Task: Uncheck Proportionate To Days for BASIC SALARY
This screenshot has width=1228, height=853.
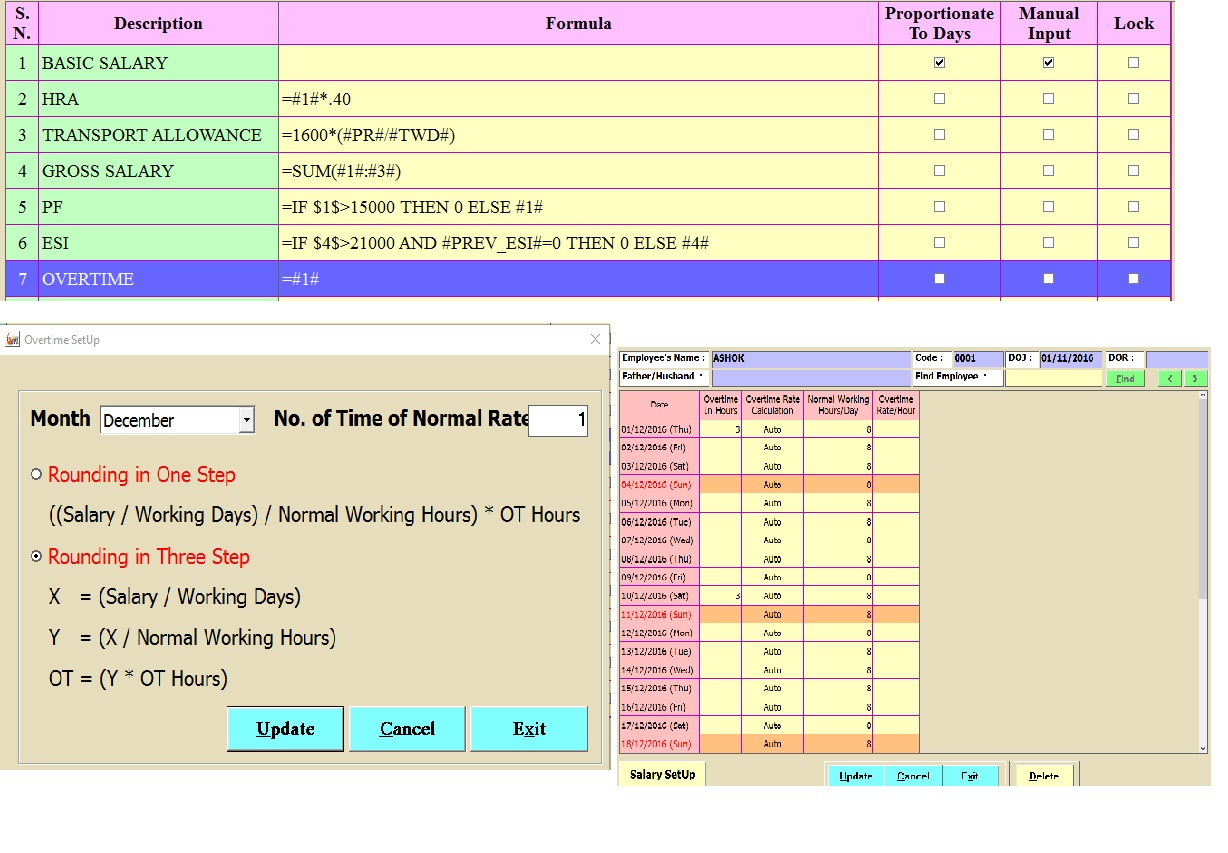Action: [938, 62]
